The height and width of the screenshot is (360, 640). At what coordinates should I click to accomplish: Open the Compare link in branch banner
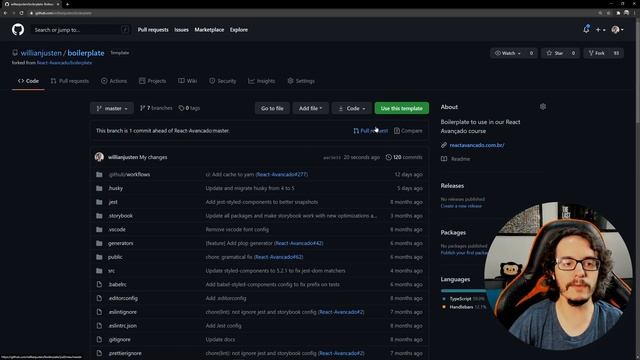(408, 131)
